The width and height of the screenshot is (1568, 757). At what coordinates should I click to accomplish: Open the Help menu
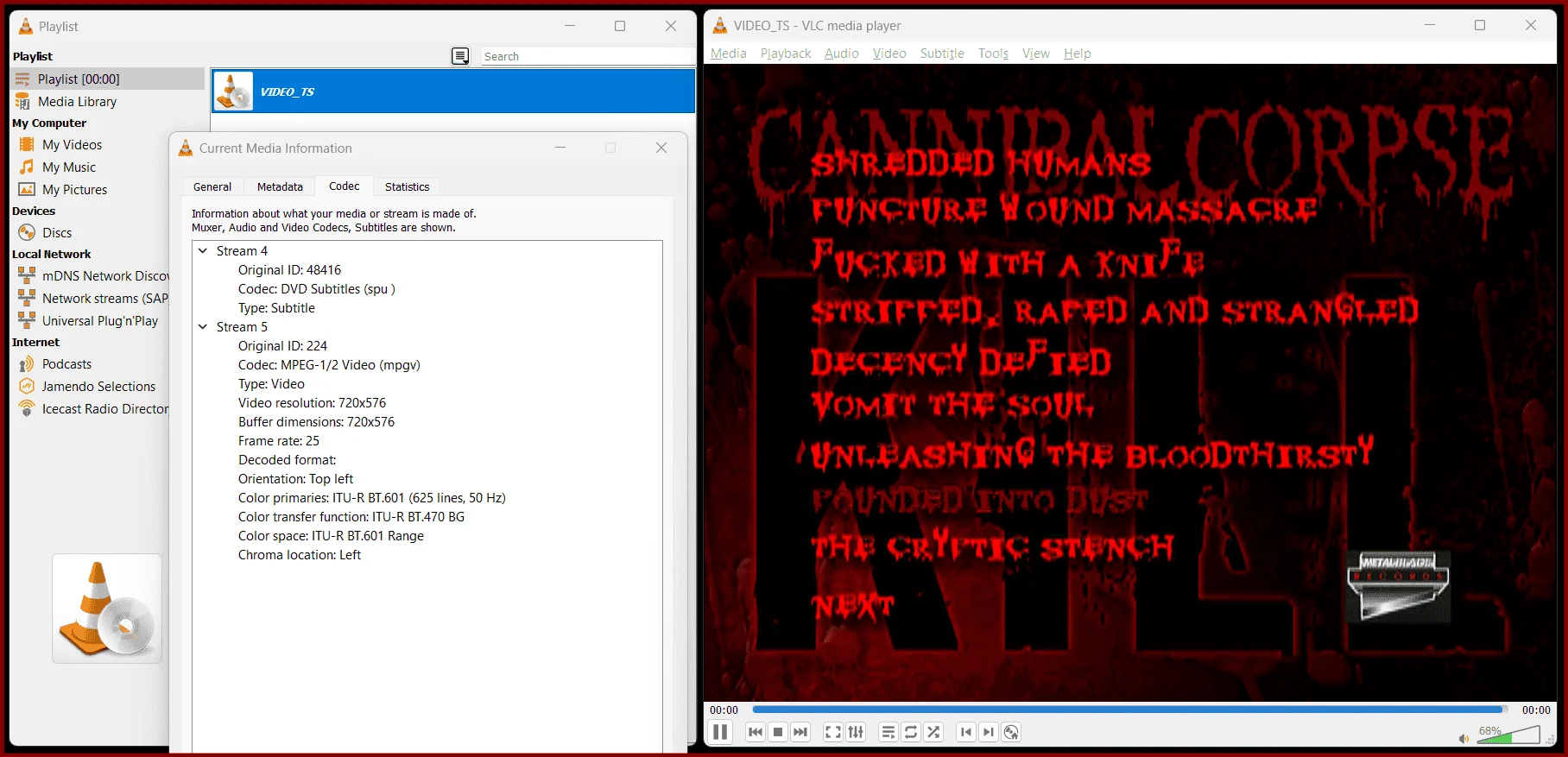coord(1077,54)
